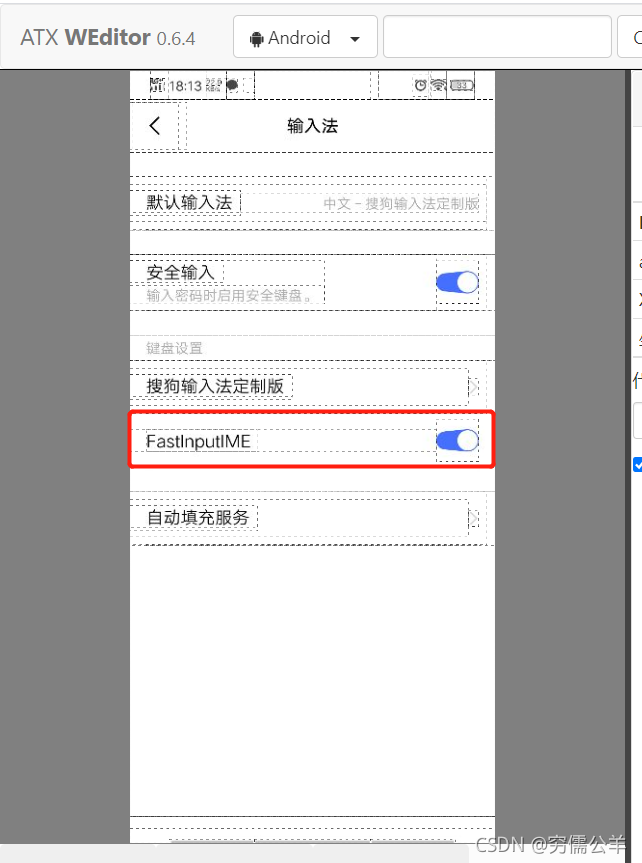Image resolution: width=642 pixels, height=863 pixels.
Task: Tap the back arrow icon
Action: (155, 126)
